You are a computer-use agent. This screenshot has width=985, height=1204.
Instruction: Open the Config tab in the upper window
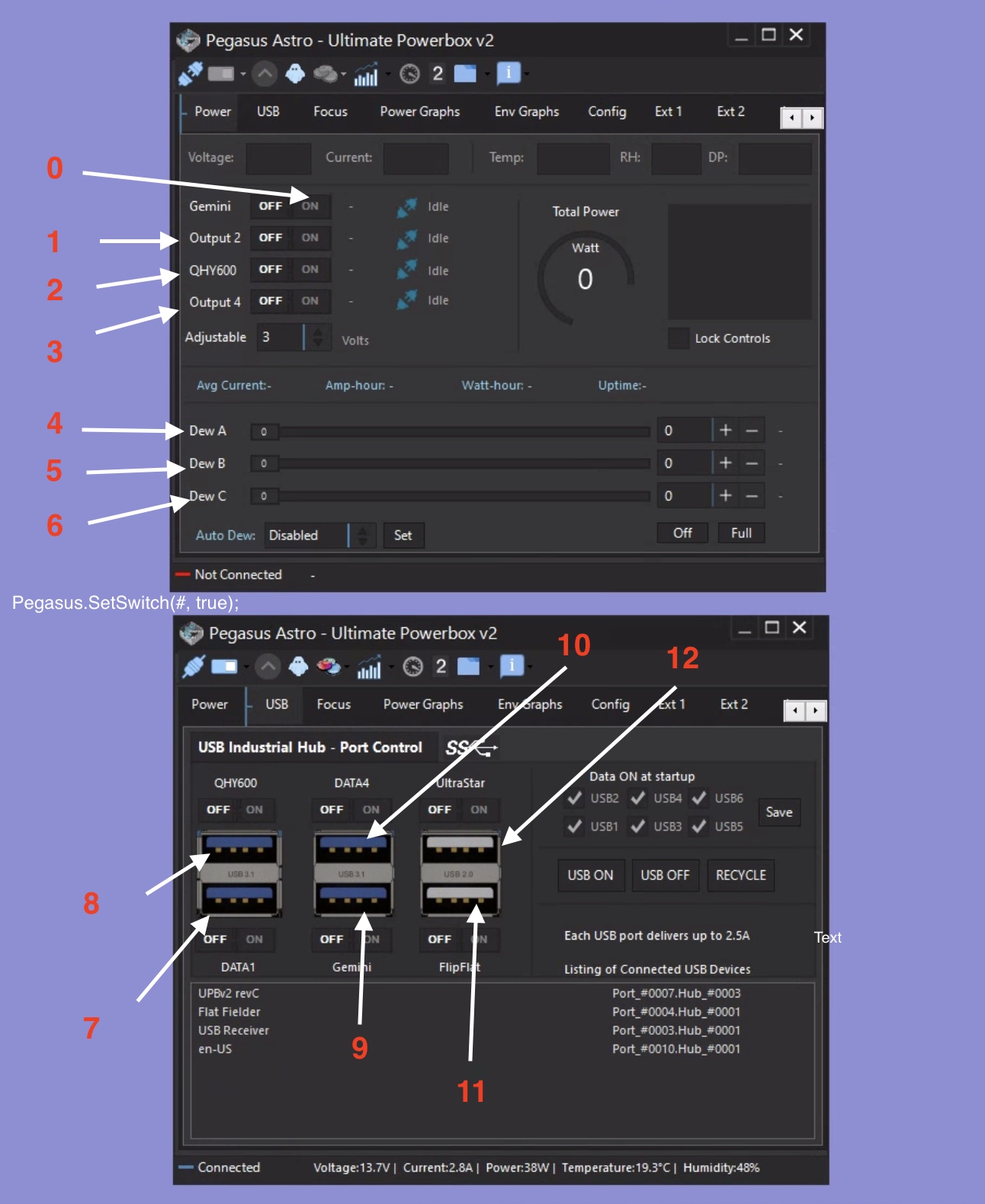tap(607, 111)
